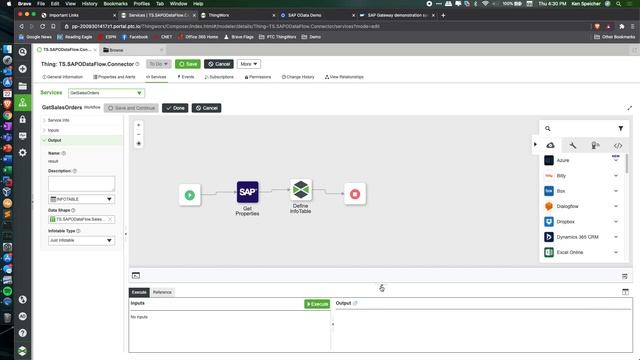The width and height of the screenshot is (640, 360).
Task: Expand the editor with fullscreen arrow icon
Action: click(x=629, y=108)
